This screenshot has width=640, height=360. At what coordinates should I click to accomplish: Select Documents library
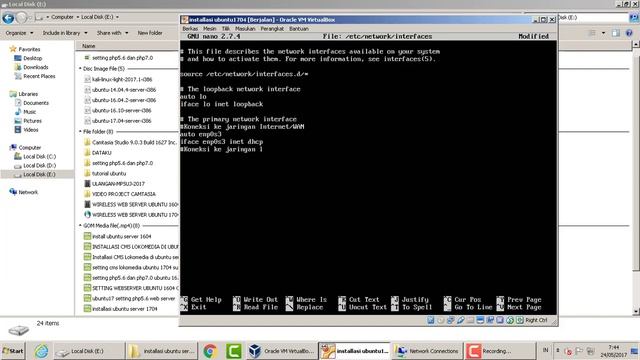(x=36, y=103)
